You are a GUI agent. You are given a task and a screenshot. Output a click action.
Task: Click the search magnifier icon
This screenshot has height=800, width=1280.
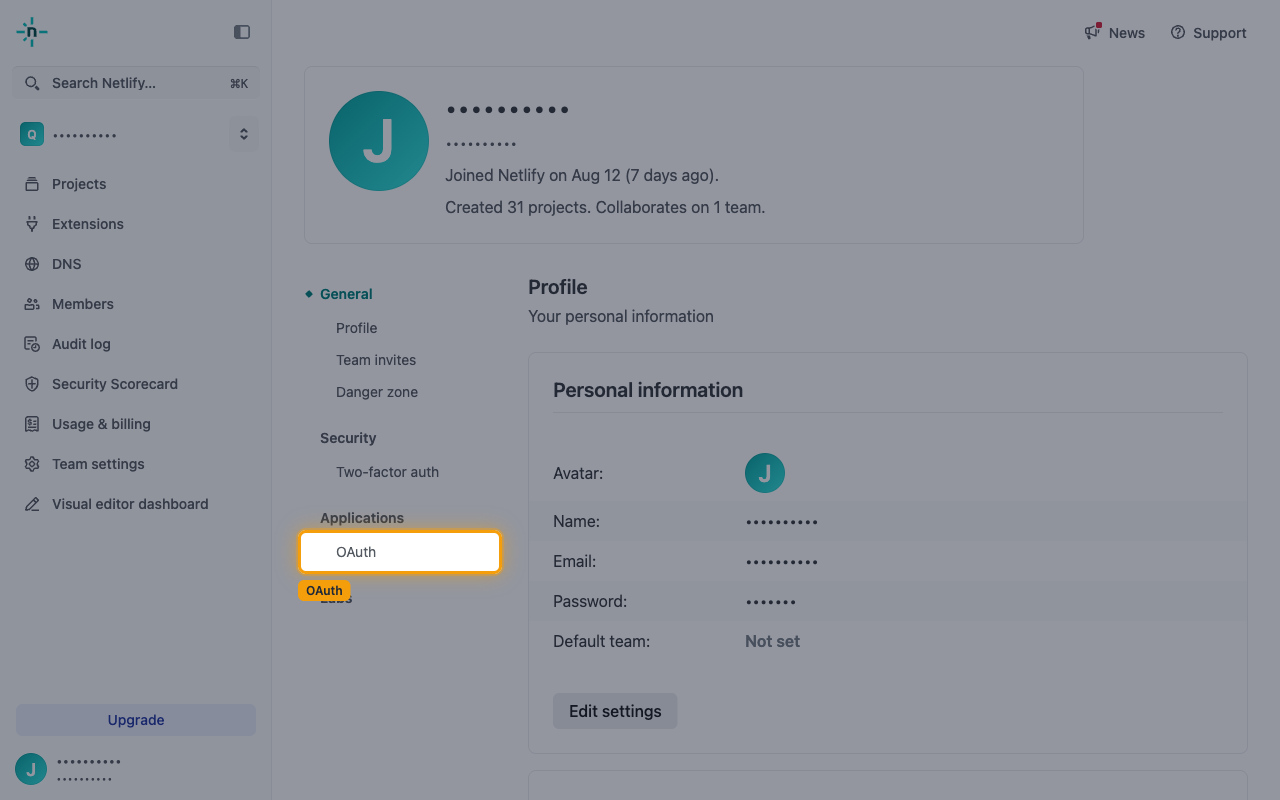point(32,83)
